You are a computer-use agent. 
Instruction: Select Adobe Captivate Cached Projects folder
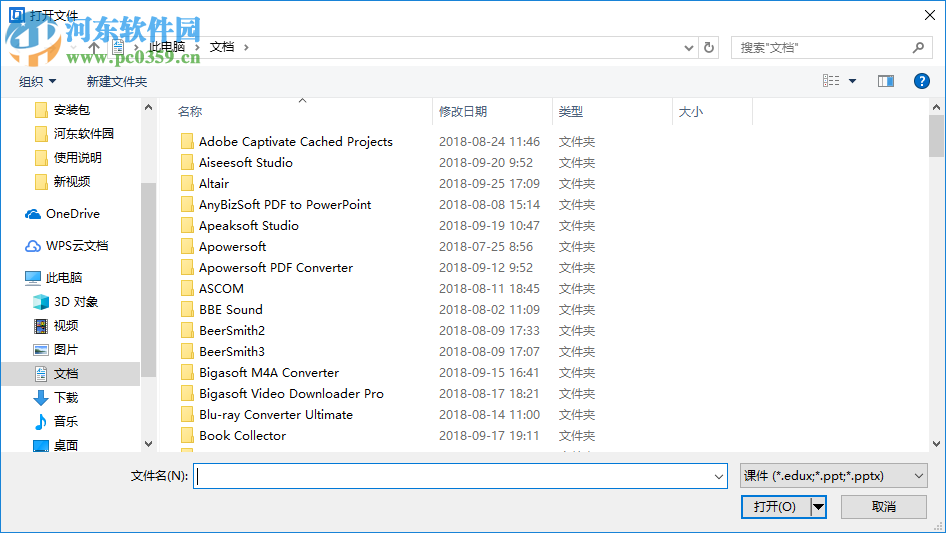pyautogui.click(x=296, y=142)
